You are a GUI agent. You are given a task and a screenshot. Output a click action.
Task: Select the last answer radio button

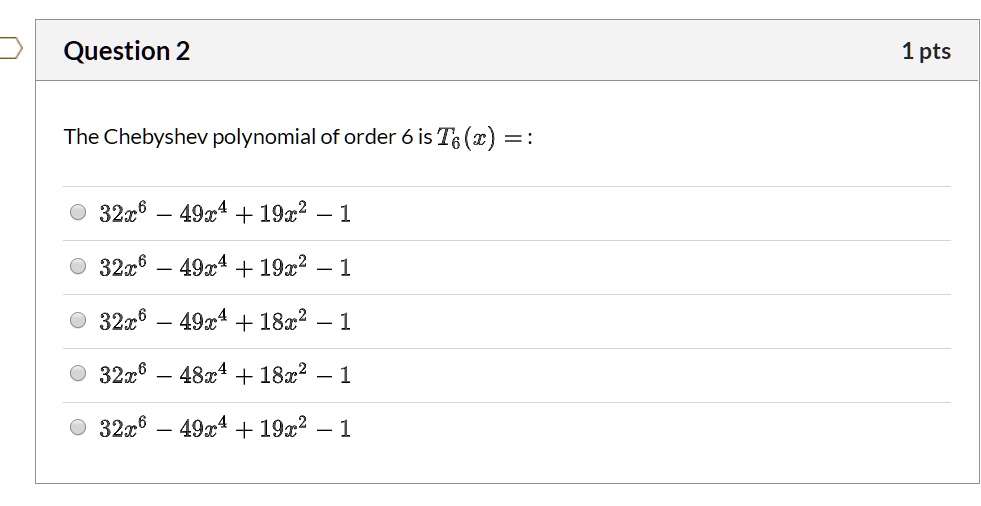pyautogui.click(x=78, y=427)
